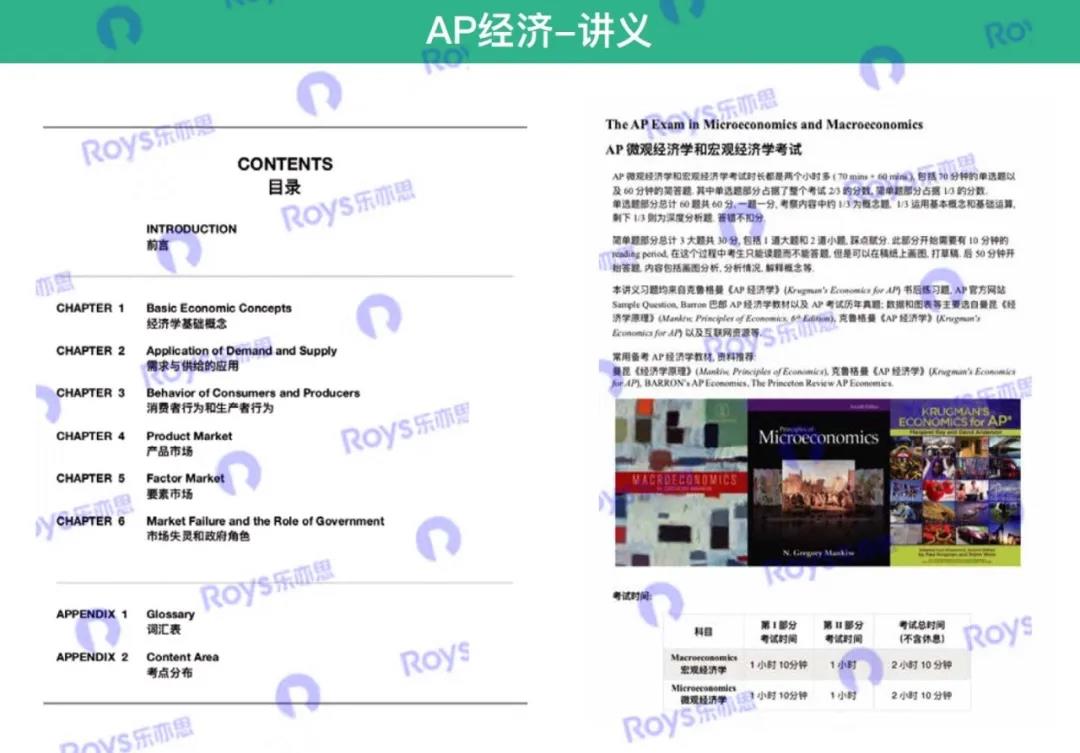Open Appendix 1 Glossary entry
This screenshot has height=753, width=1080.
tap(170, 621)
